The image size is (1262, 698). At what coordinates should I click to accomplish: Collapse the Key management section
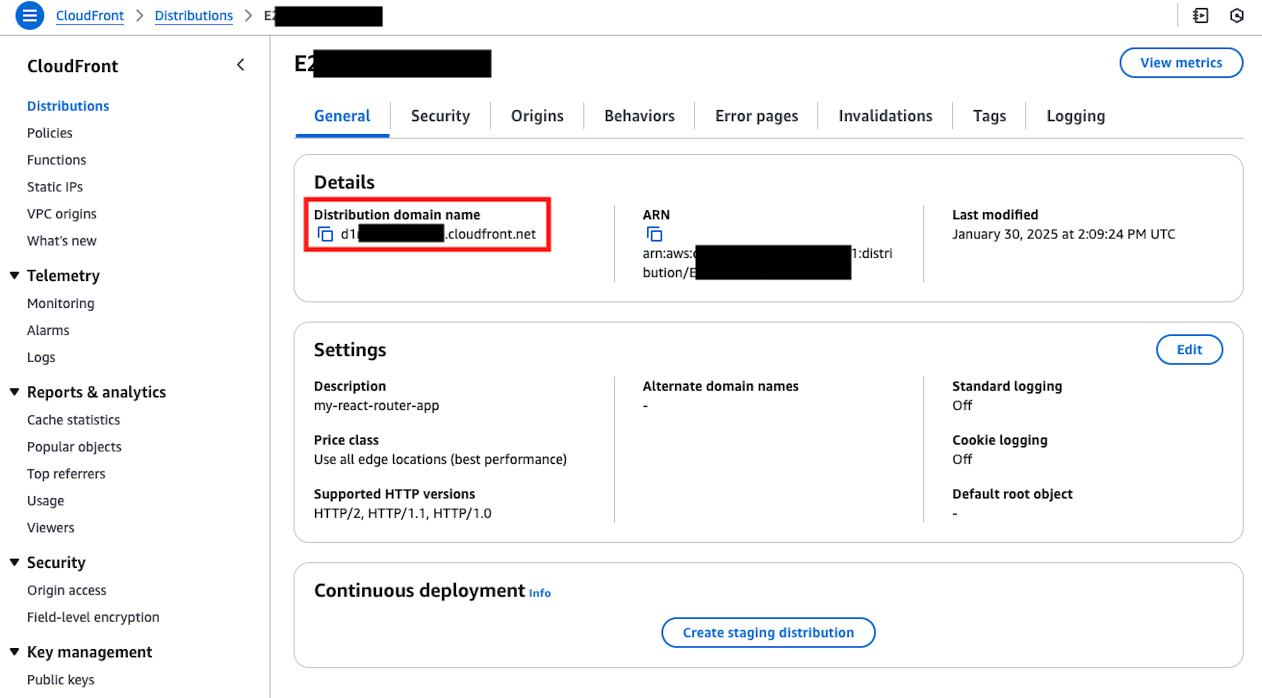point(14,652)
